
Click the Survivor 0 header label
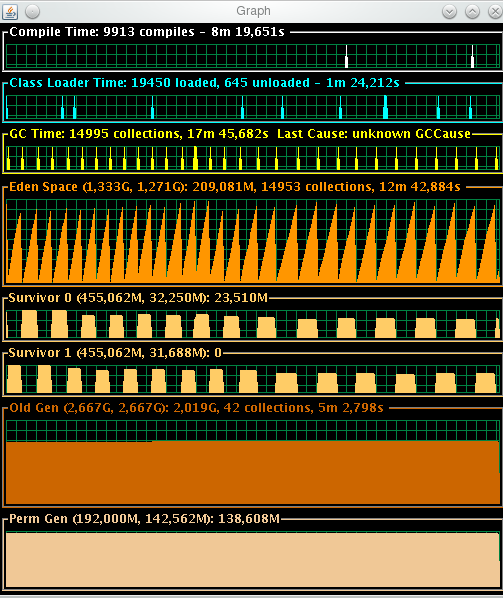click(138, 298)
